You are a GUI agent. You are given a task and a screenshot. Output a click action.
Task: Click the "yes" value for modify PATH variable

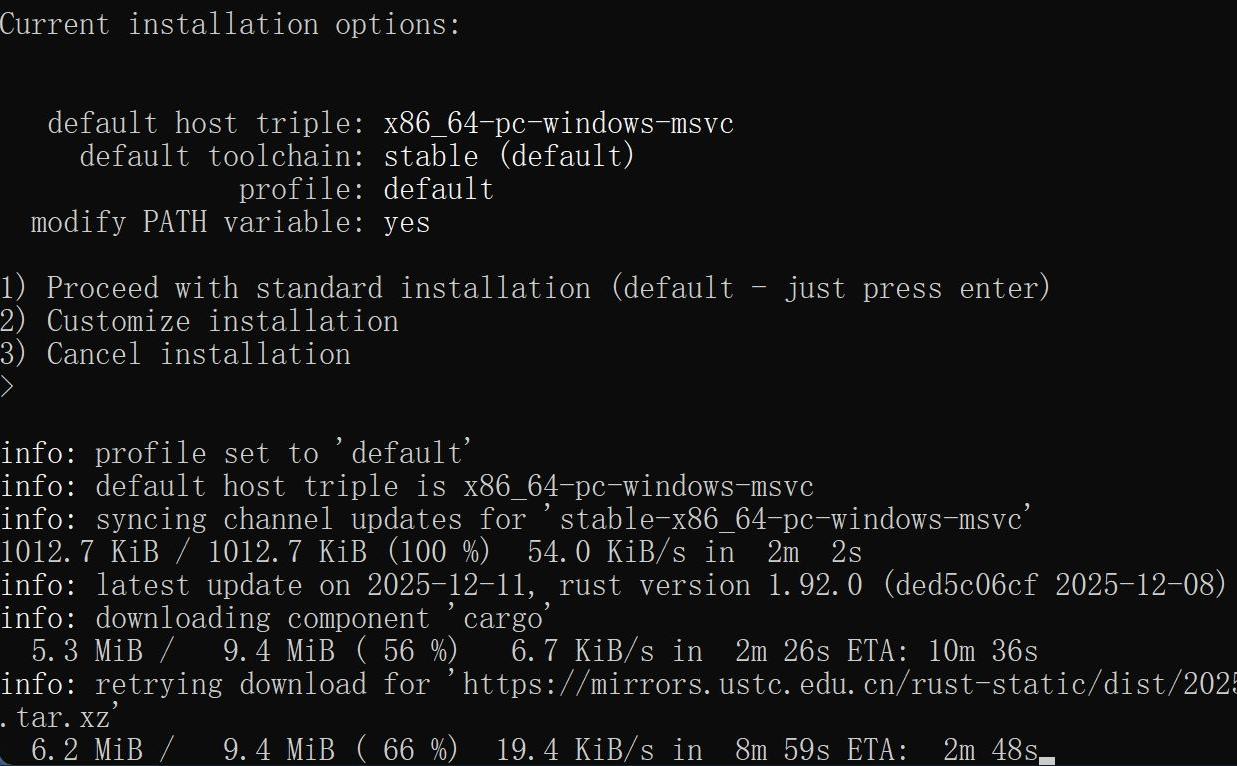tap(407, 223)
